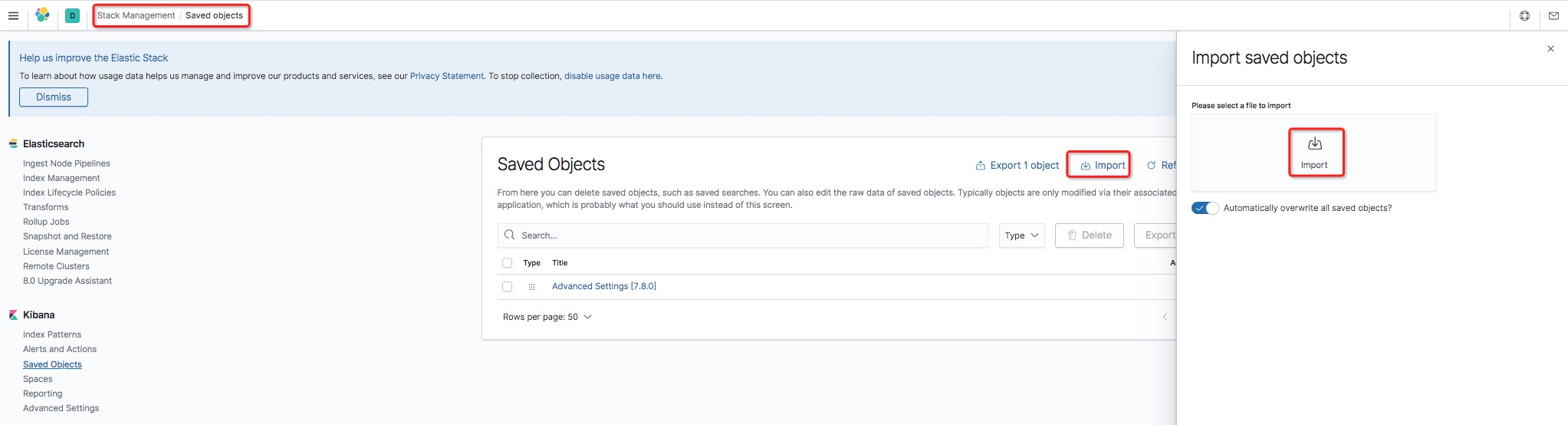Click the Elastic logo icon
The height and width of the screenshot is (425, 1568).
[x=42, y=15]
